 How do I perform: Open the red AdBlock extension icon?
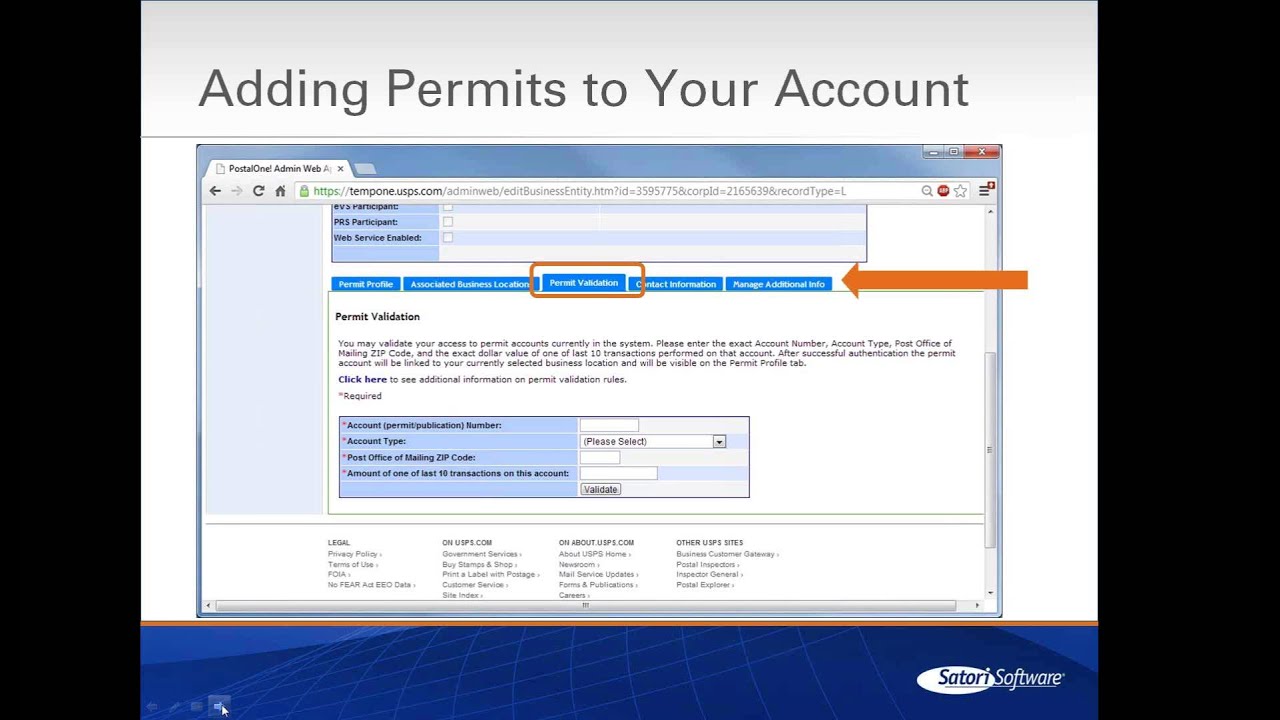(x=943, y=191)
